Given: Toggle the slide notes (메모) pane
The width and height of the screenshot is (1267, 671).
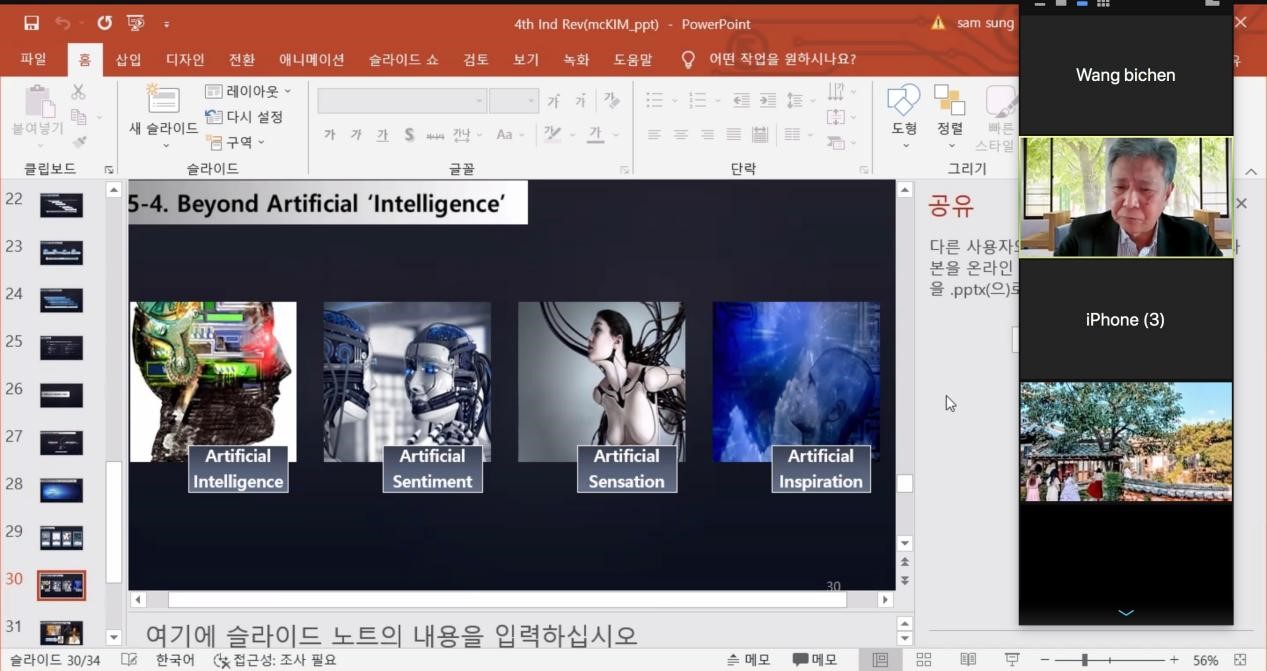Looking at the screenshot, I should 749,660.
